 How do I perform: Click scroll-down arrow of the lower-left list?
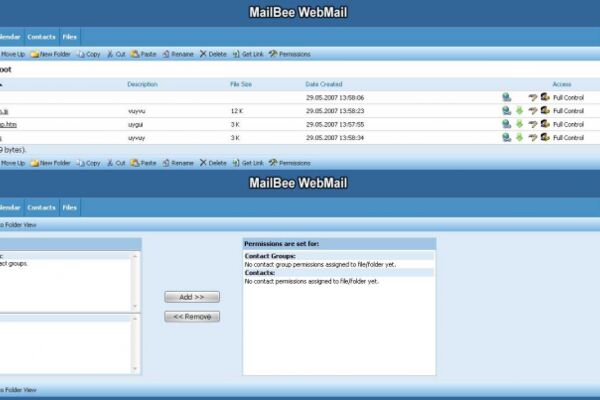135,369
